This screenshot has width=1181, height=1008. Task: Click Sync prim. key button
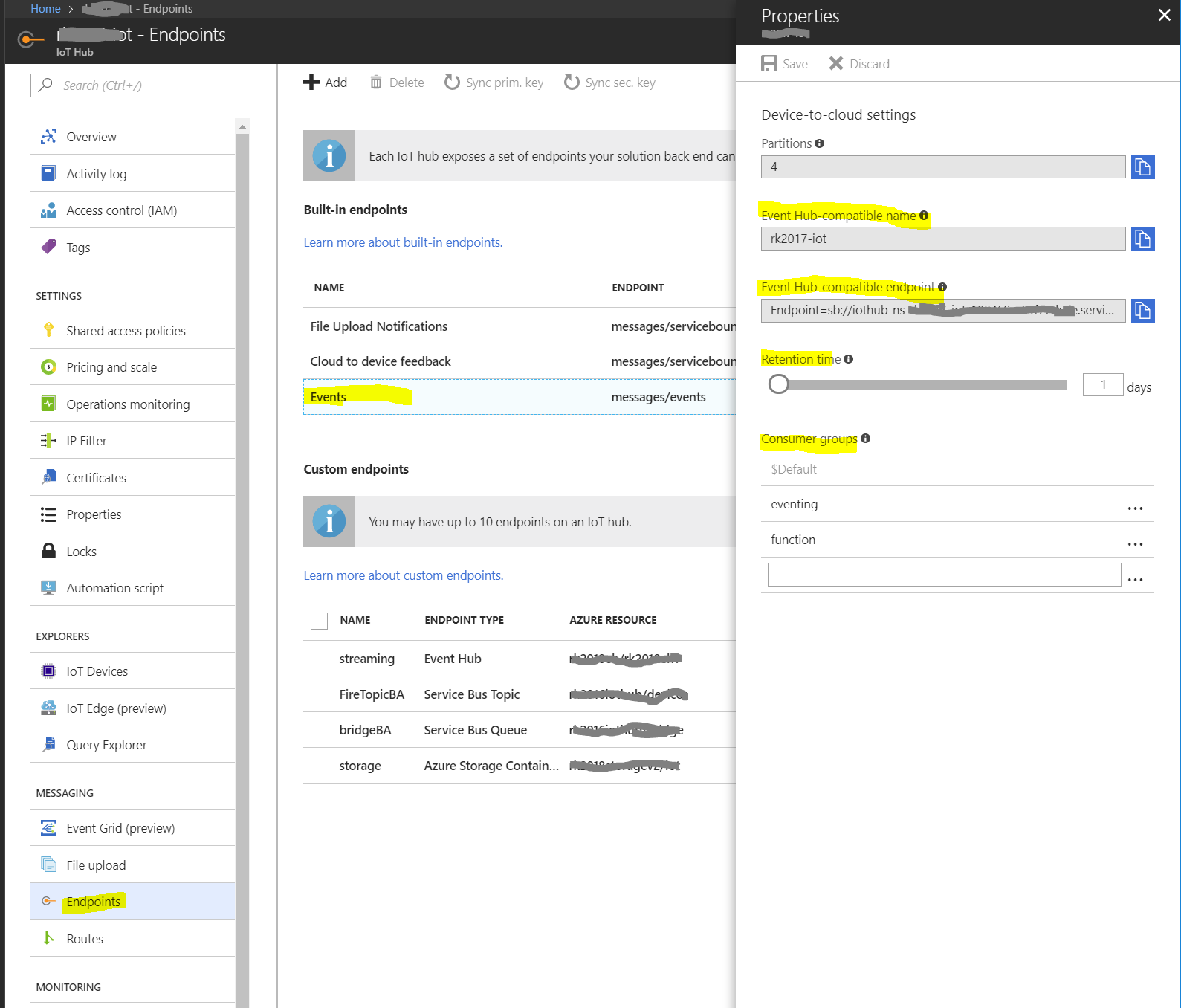[494, 83]
